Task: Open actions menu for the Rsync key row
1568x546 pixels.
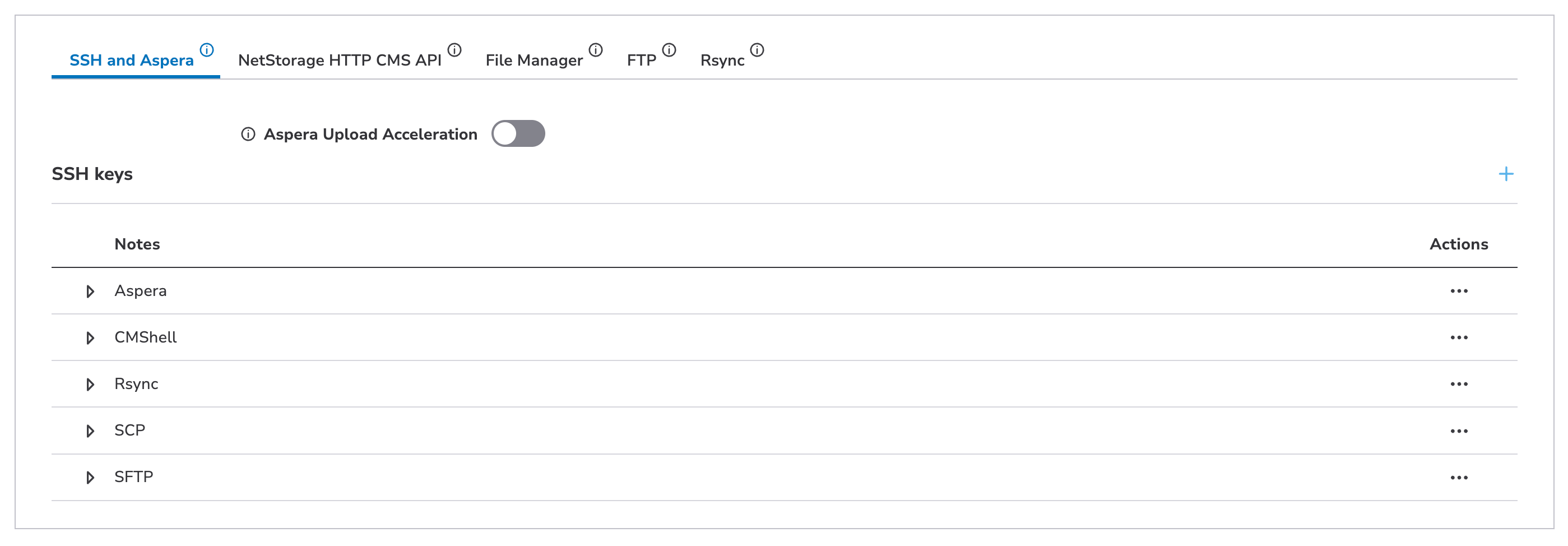Action: tap(1458, 384)
